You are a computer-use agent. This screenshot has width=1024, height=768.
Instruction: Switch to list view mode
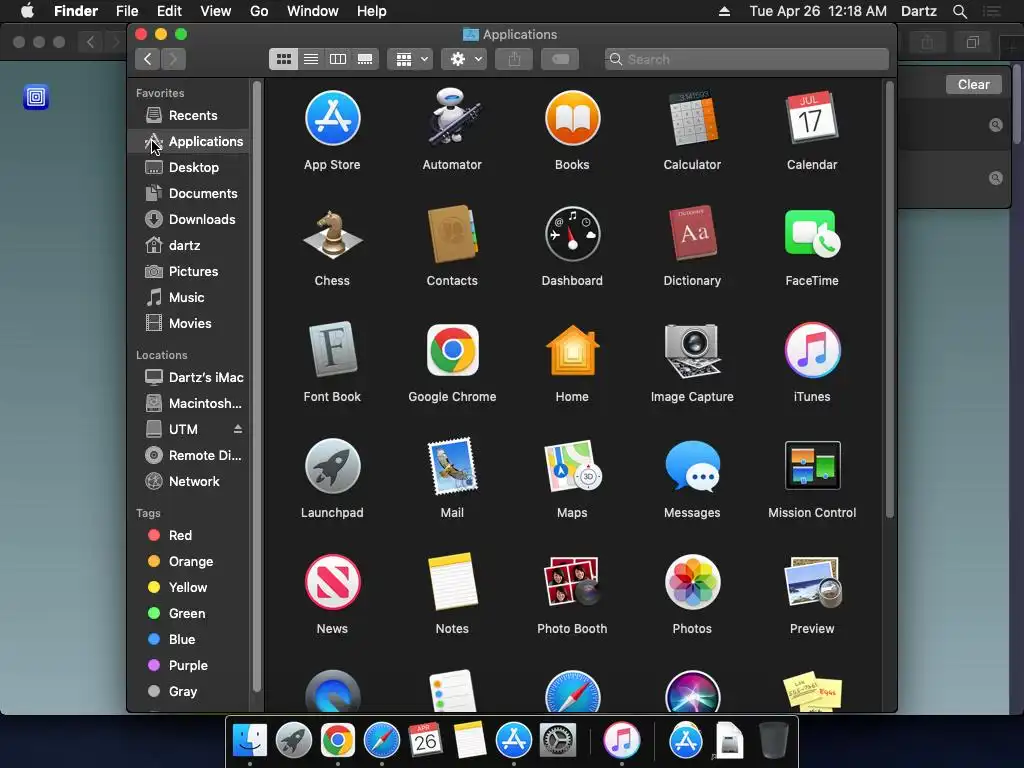[311, 59]
